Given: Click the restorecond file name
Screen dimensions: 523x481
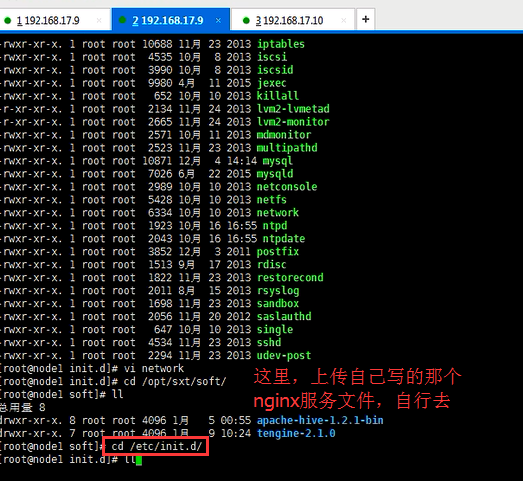Looking at the screenshot, I should tap(290, 278).
